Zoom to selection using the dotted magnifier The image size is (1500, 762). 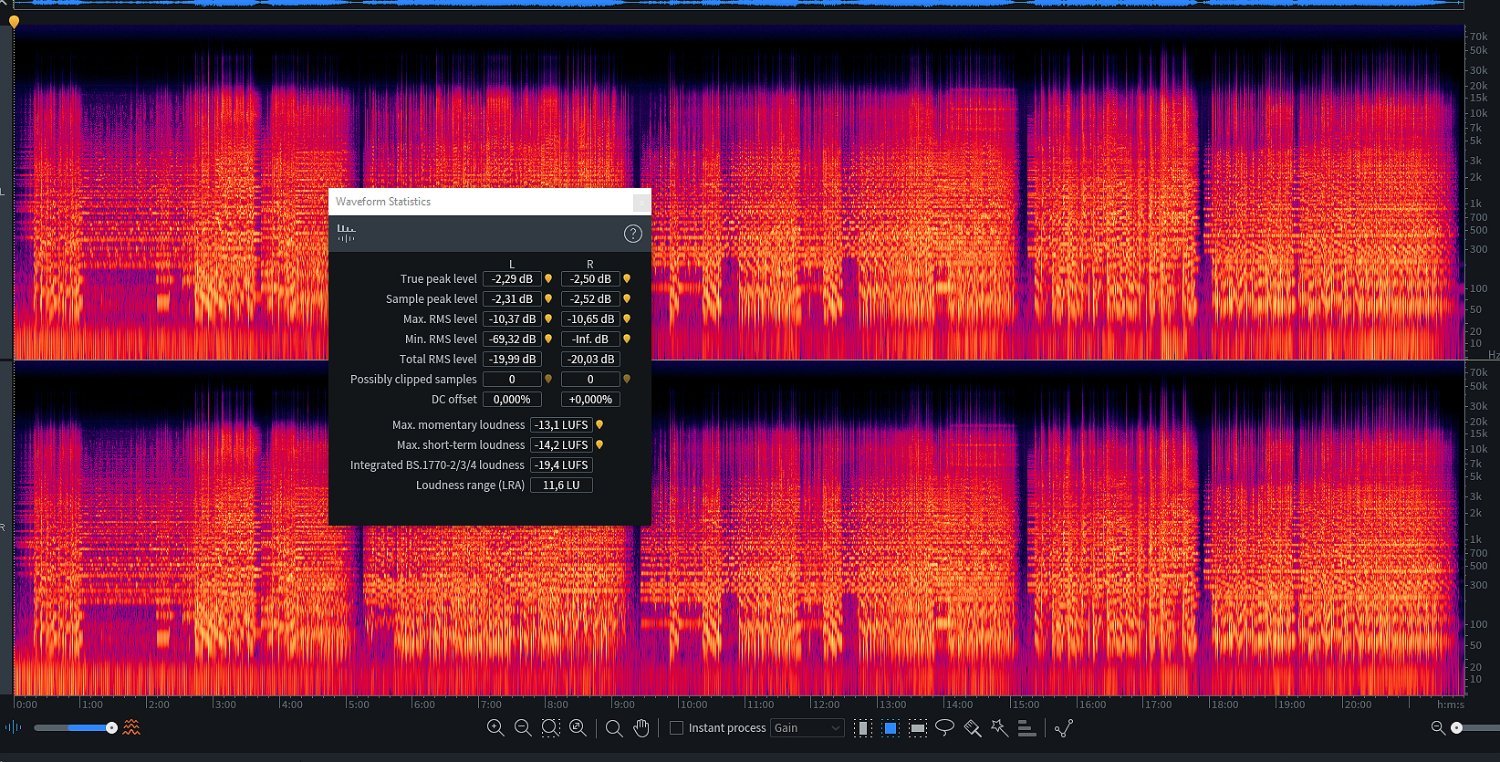550,728
